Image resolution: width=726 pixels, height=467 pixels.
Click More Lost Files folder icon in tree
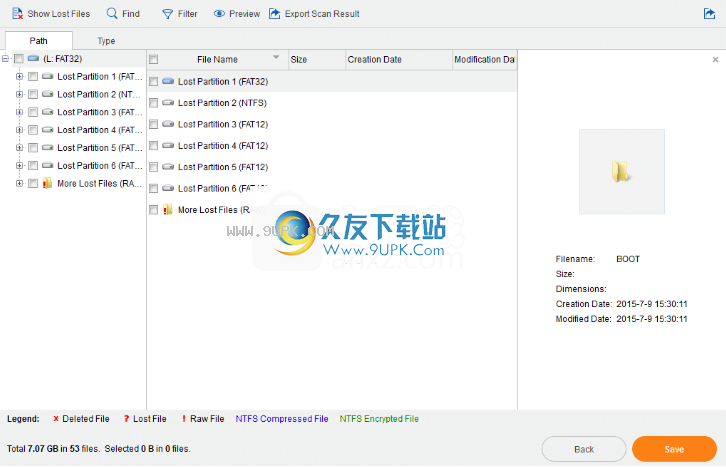[x=47, y=183]
